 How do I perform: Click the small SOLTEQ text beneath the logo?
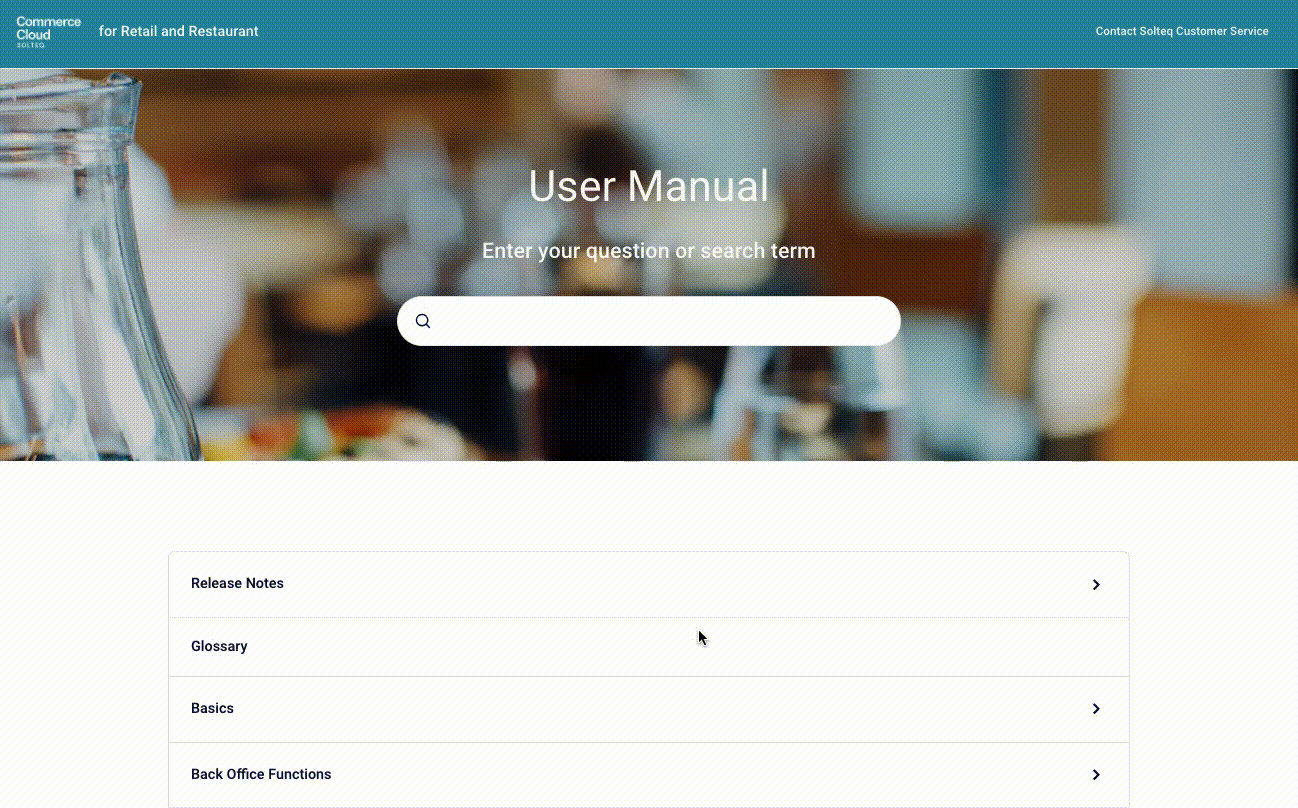[30, 45]
